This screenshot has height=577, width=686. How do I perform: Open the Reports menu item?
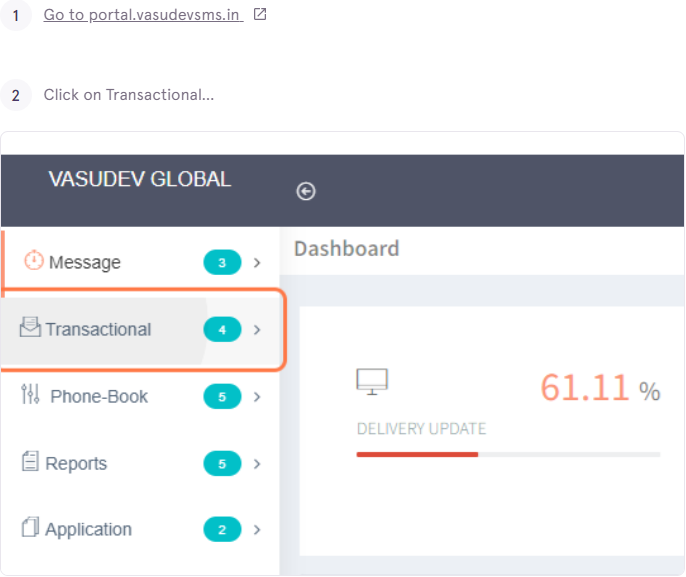tap(140, 463)
